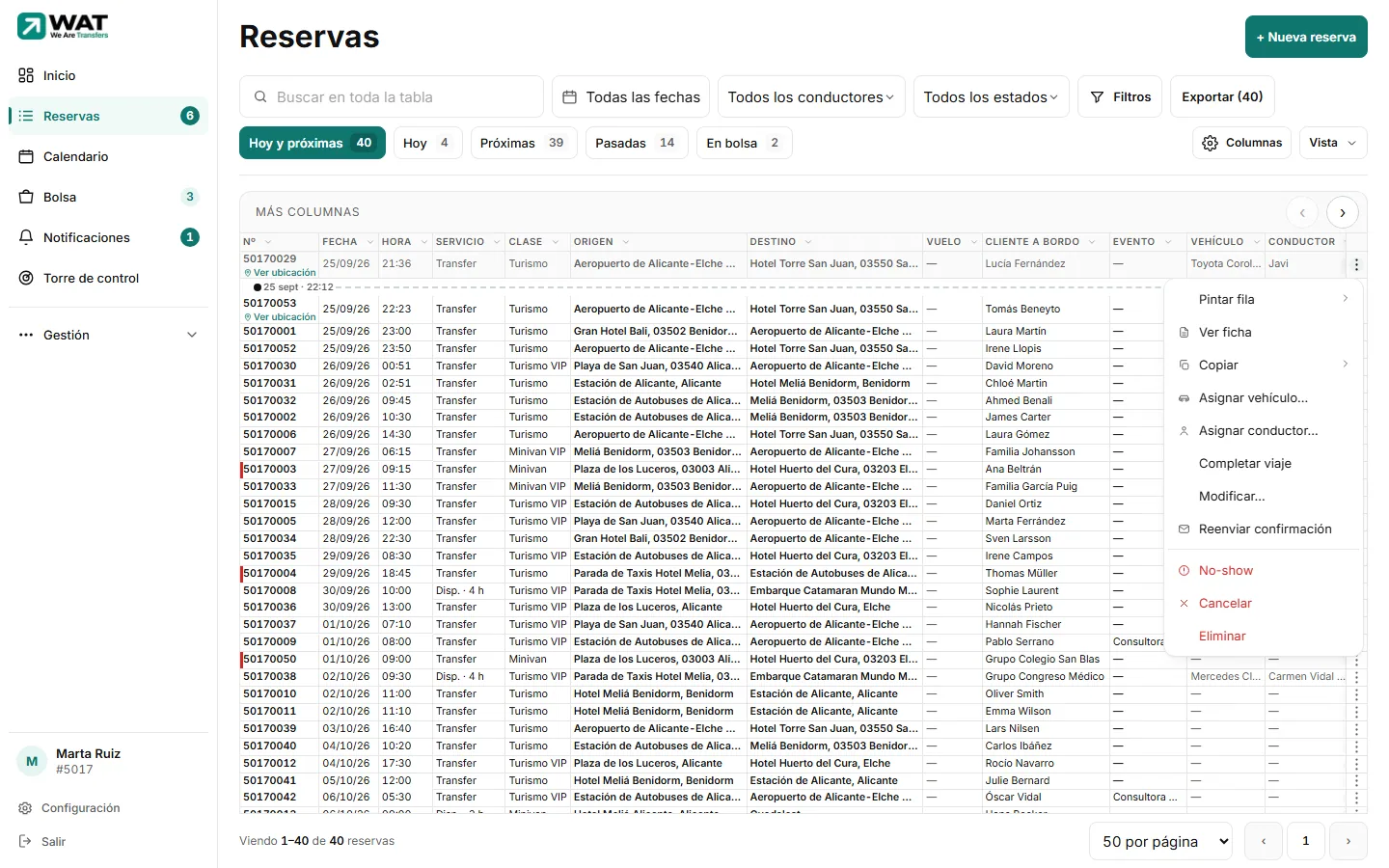Switch to the Hoy y próximas tab
The height and width of the screenshot is (868, 1389).
(313, 143)
